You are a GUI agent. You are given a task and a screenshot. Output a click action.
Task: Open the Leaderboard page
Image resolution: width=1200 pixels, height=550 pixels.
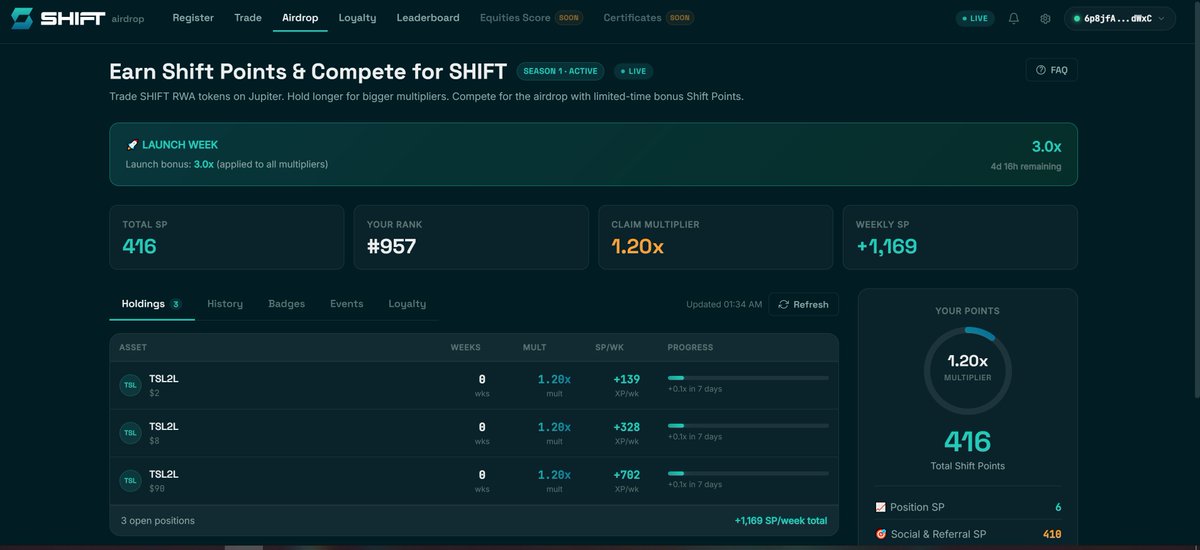pos(428,18)
